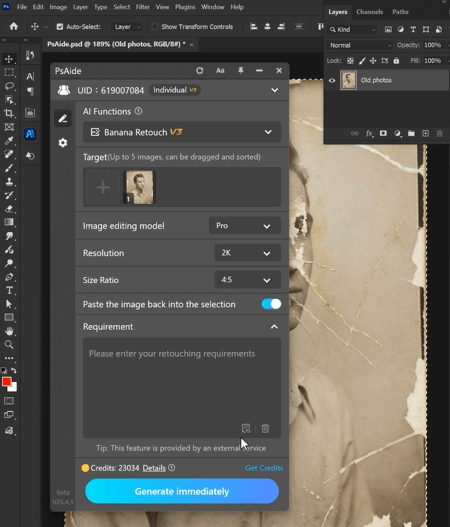Select the Crop tool

click(x=9, y=113)
